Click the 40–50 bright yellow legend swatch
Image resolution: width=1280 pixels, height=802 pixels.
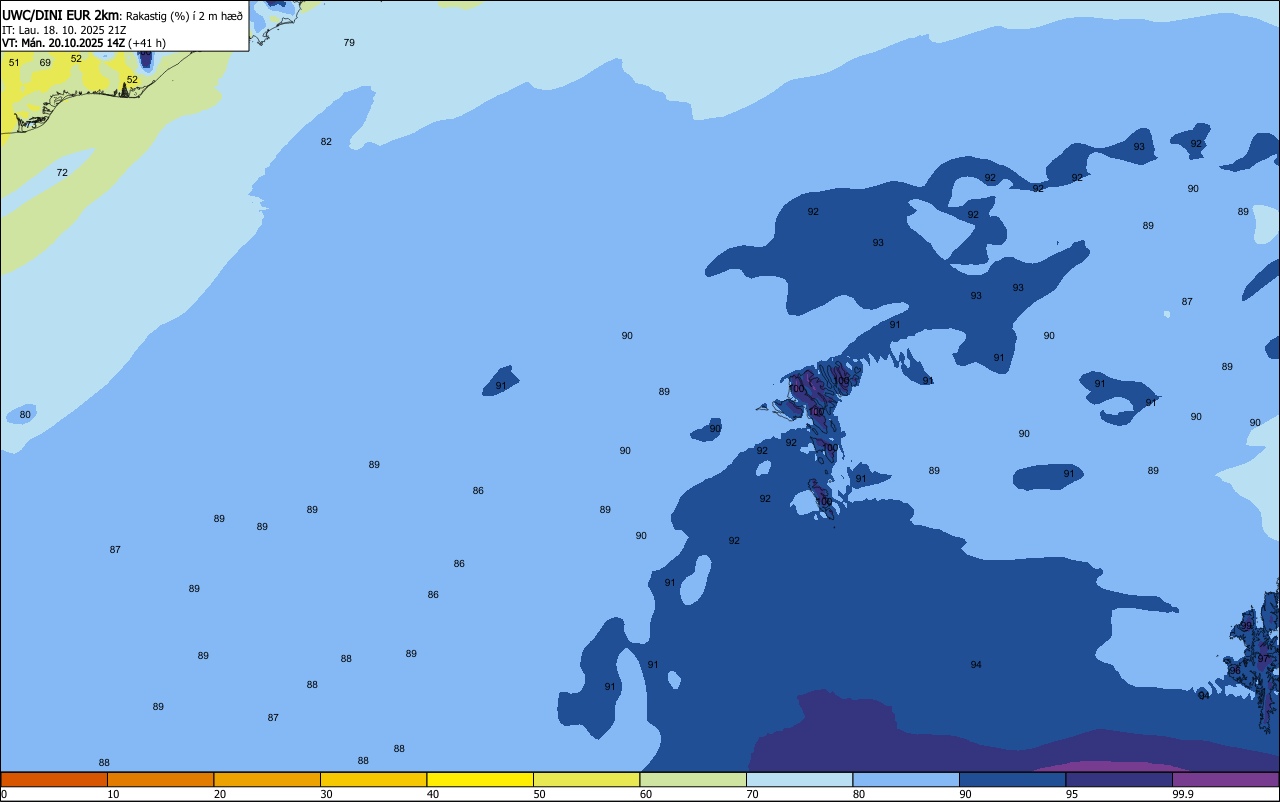coord(480,779)
